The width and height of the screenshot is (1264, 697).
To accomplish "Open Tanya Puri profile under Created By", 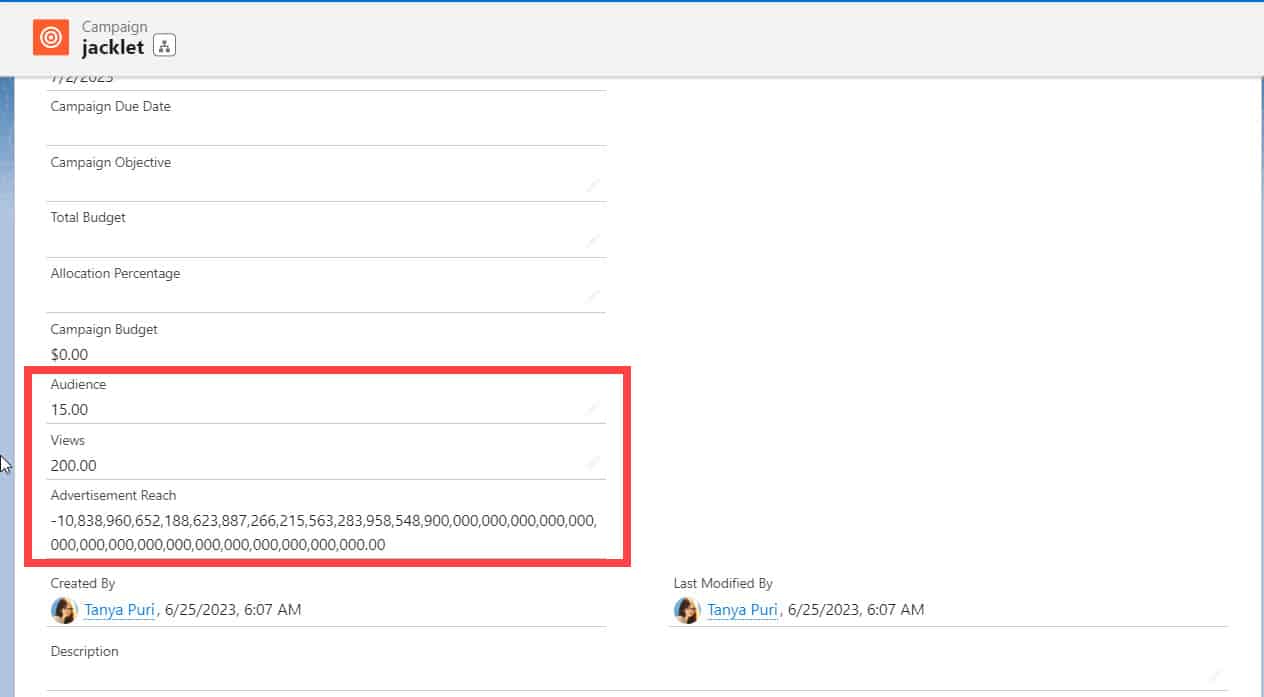I will click(x=118, y=610).
